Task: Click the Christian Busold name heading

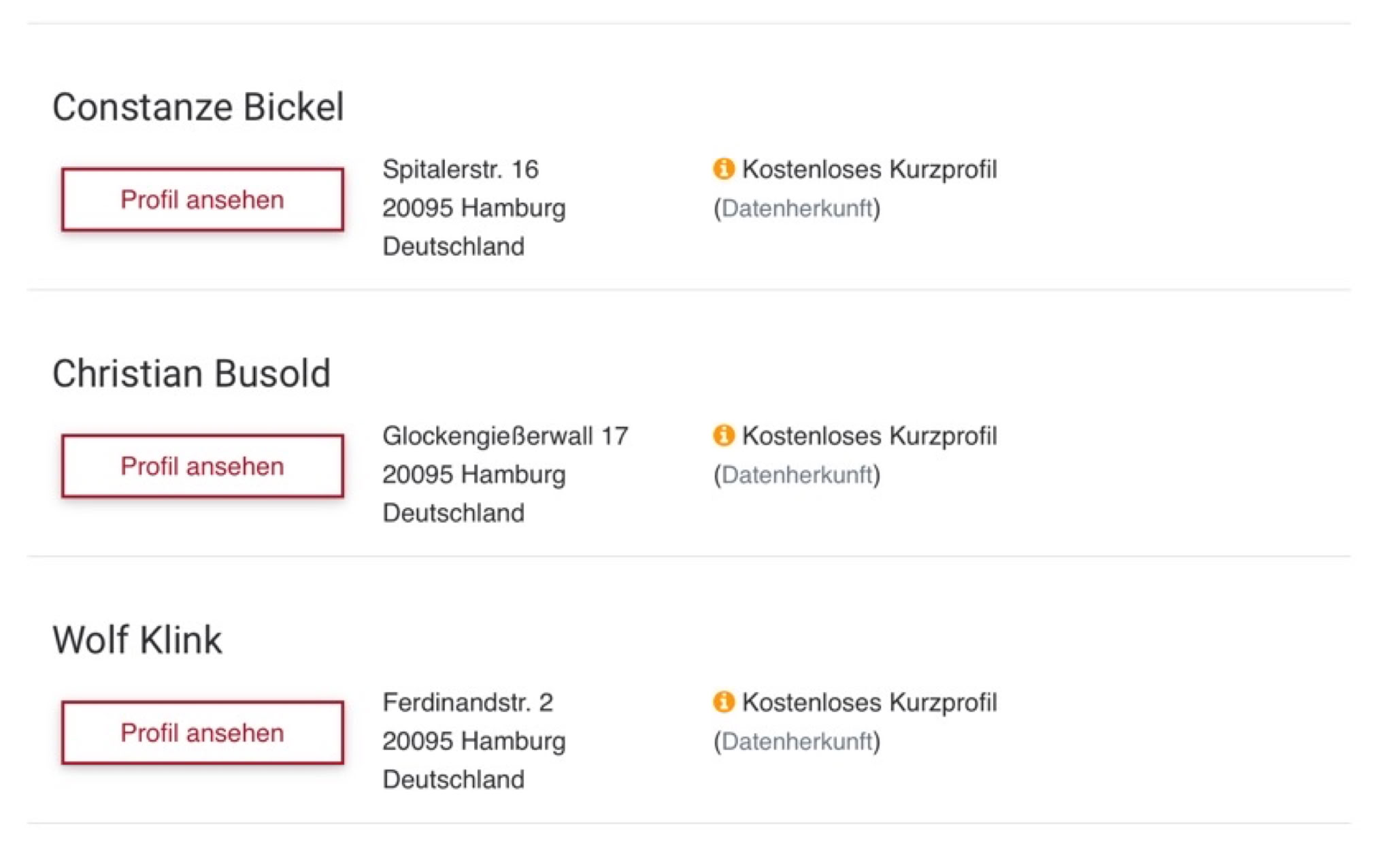Action: tap(191, 374)
